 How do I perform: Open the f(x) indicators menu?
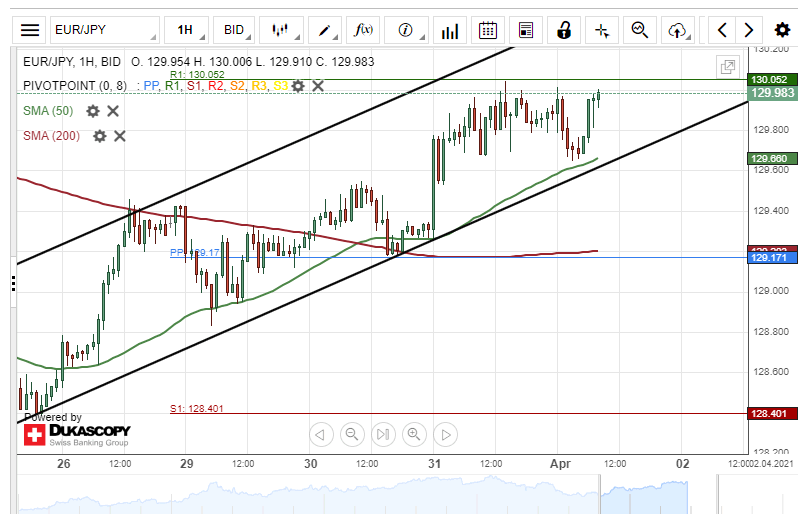coord(363,30)
